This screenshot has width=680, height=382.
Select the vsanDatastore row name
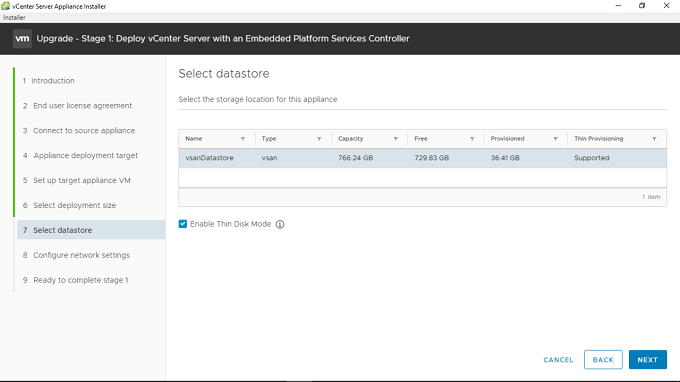(209, 158)
